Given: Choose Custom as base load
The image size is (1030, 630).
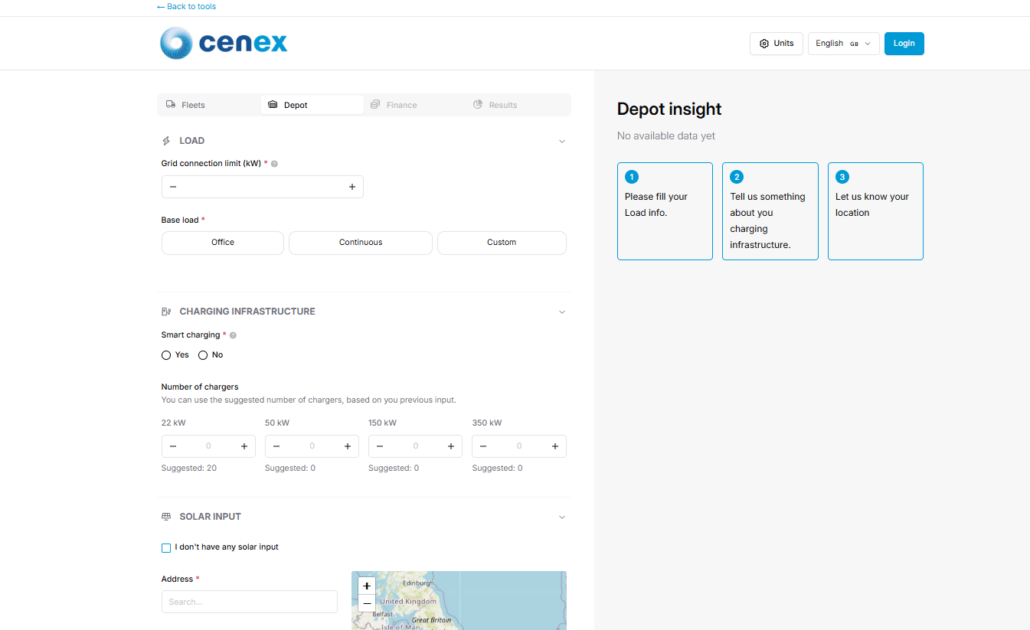Looking at the screenshot, I should [x=502, y=242].
